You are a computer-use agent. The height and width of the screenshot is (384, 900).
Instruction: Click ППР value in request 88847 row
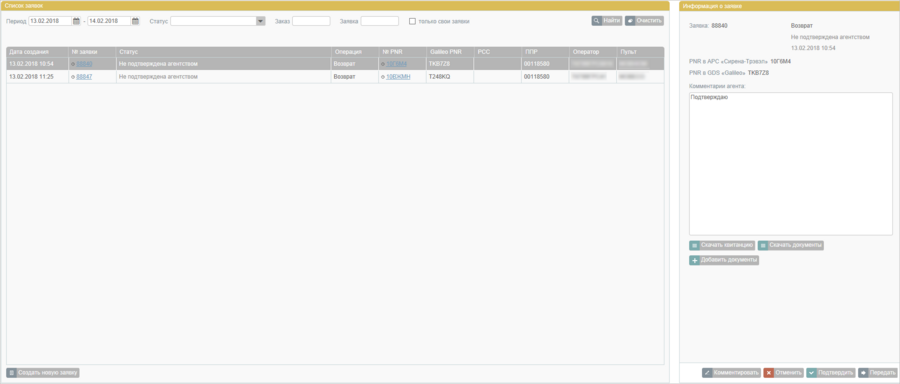click(x=545, y=77)
